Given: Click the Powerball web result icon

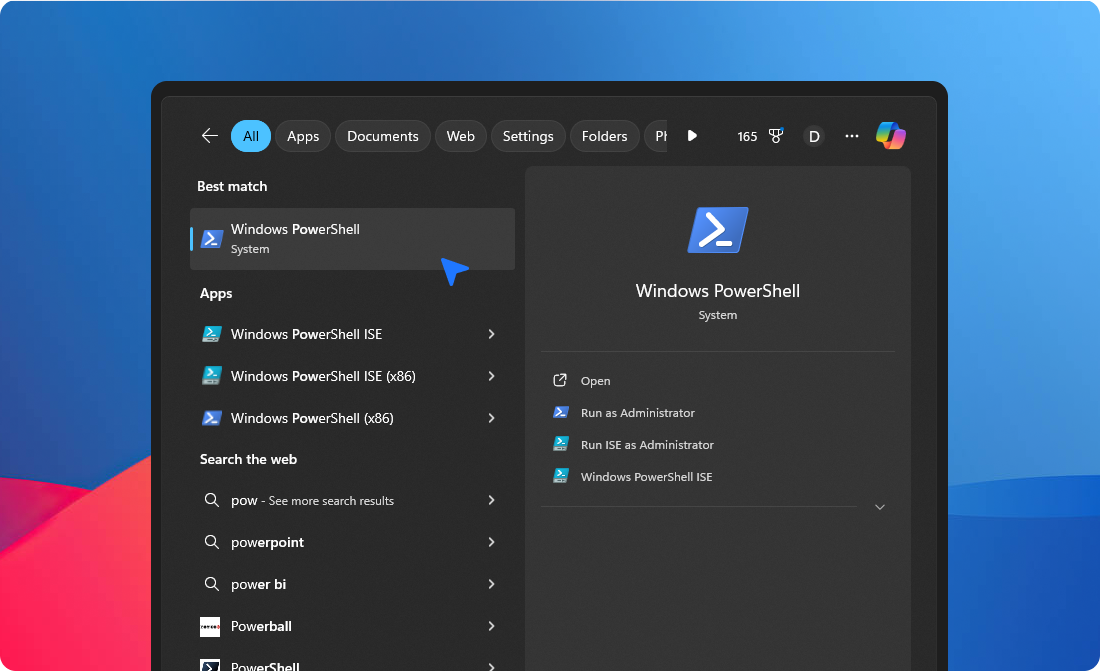Looking at the screenshot, I should (x=210, y=626).
